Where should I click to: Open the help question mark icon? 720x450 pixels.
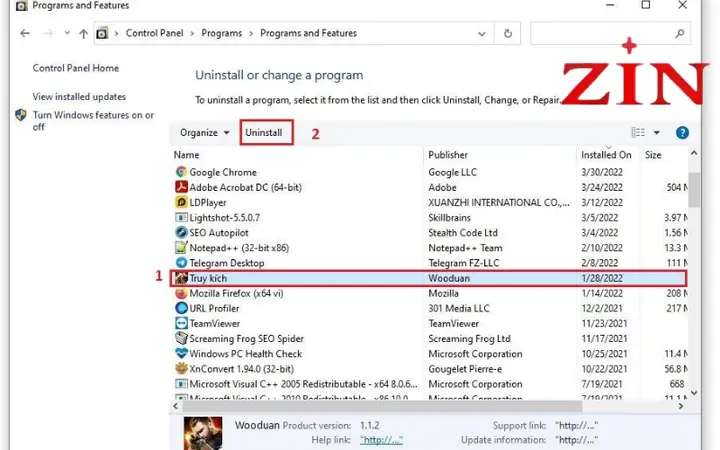coord(682,133)
